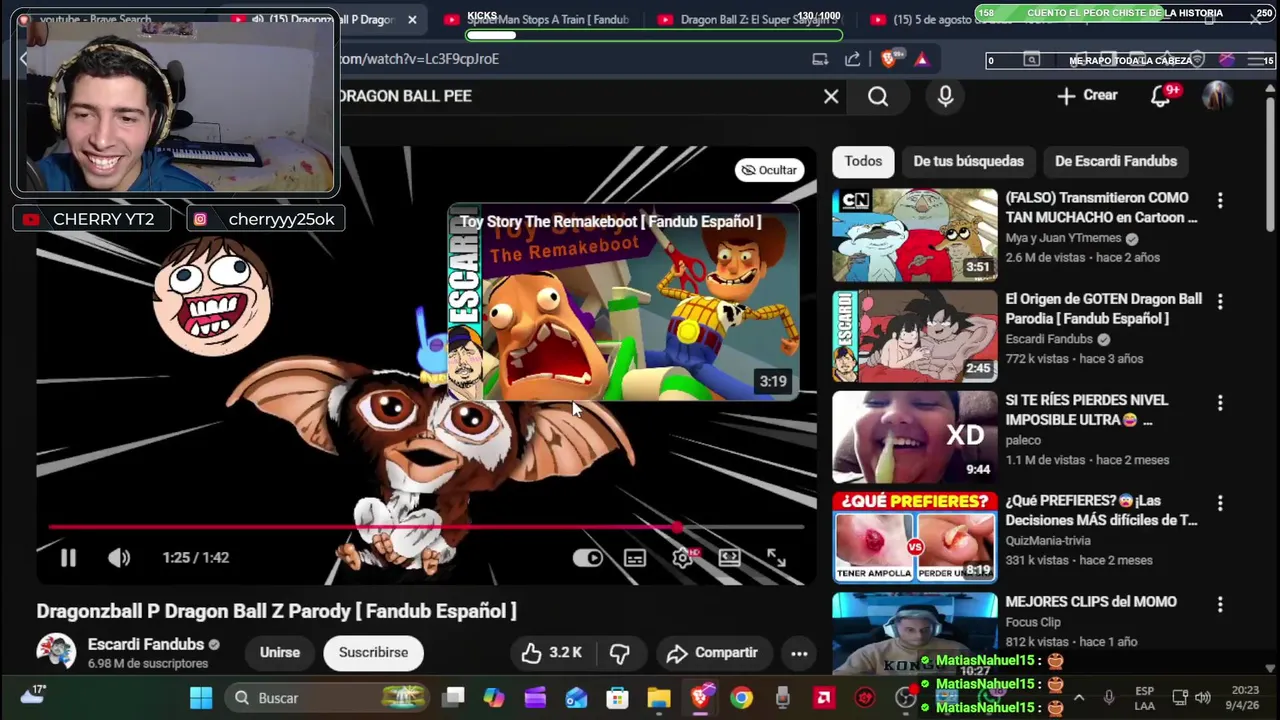Open options for the ¿Qué PREFIERES? video

[1219, 504]
